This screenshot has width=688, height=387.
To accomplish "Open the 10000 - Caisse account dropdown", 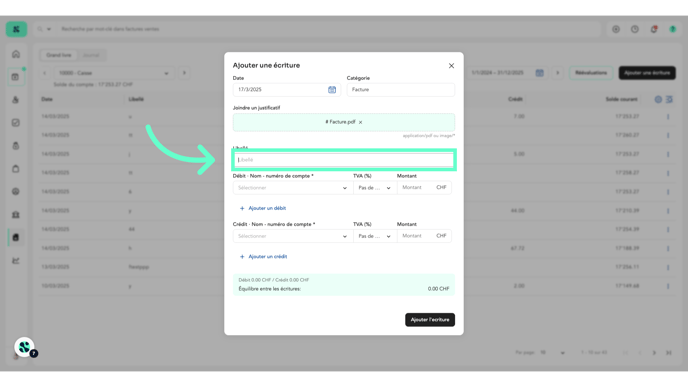I will click(113, 73).
